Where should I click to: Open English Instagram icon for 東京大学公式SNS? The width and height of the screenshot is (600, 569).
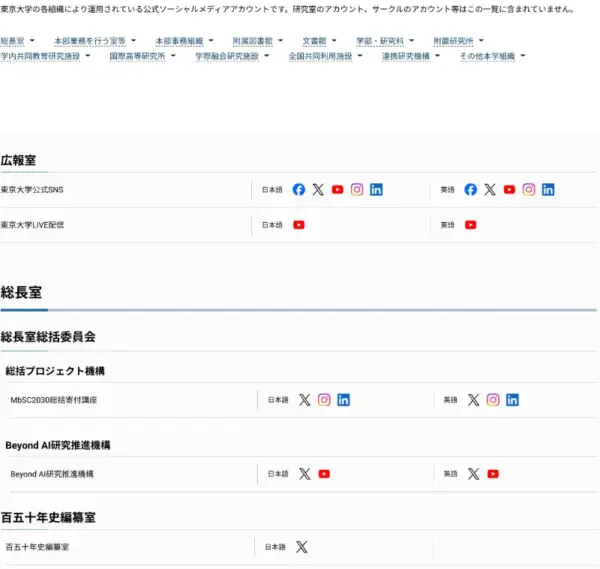point(529,189)
